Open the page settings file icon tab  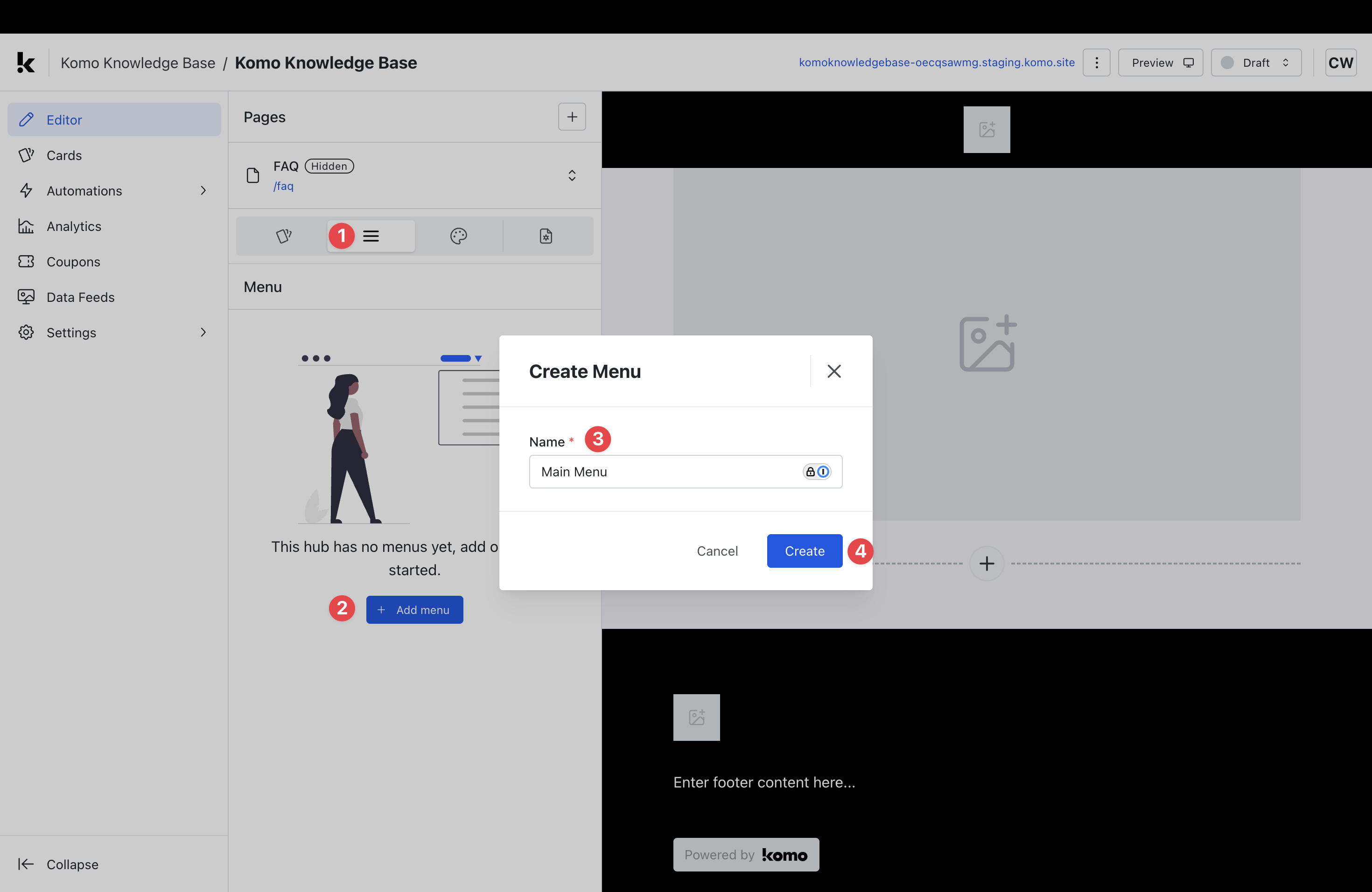(x=546, y=236)
